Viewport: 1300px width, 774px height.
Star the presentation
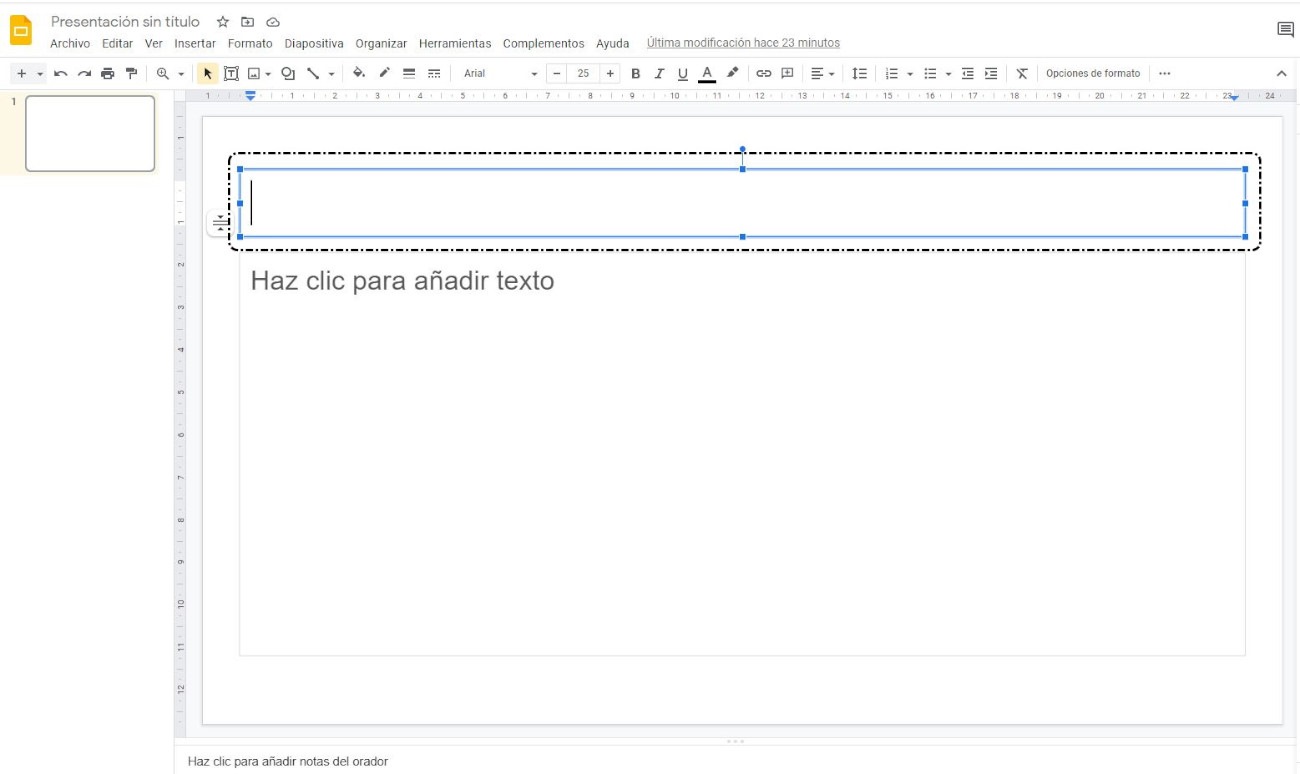223,22
